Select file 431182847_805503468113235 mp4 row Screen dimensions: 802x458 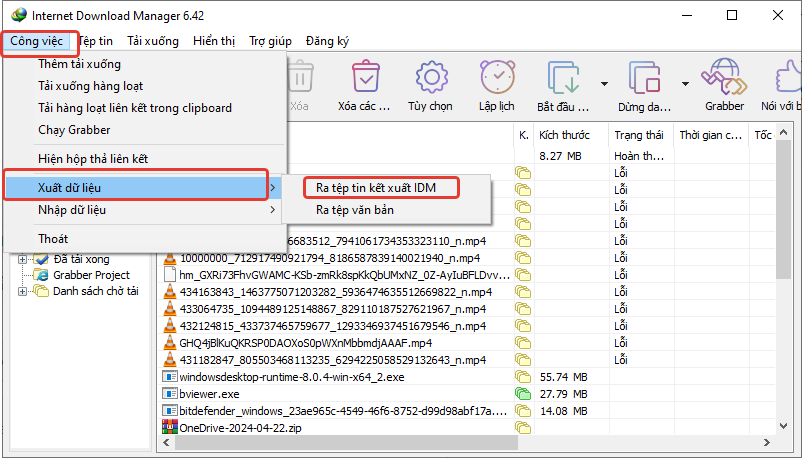333,360
